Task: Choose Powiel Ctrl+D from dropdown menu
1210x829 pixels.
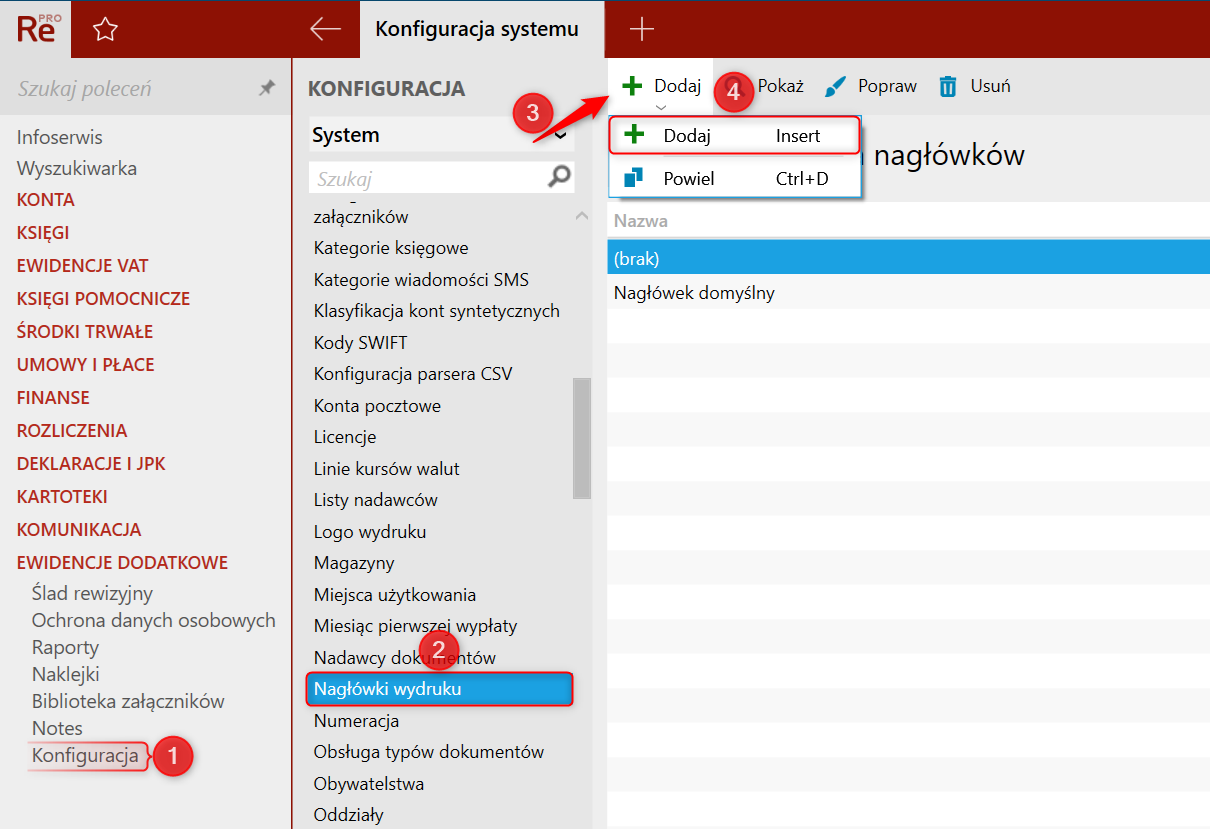Action: pyautogui.click(x=734, y=180)
